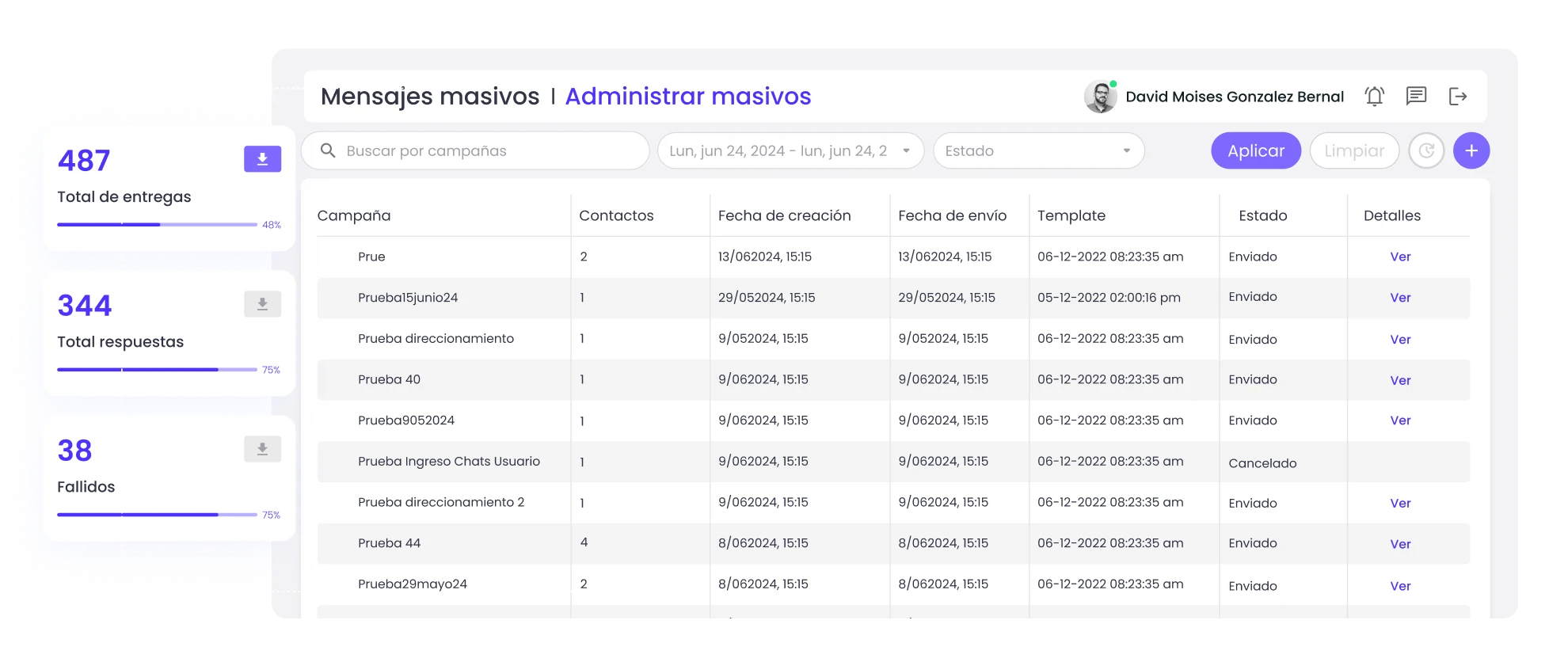
Task: Open the chat messages icon
Action: point(1416,97)
